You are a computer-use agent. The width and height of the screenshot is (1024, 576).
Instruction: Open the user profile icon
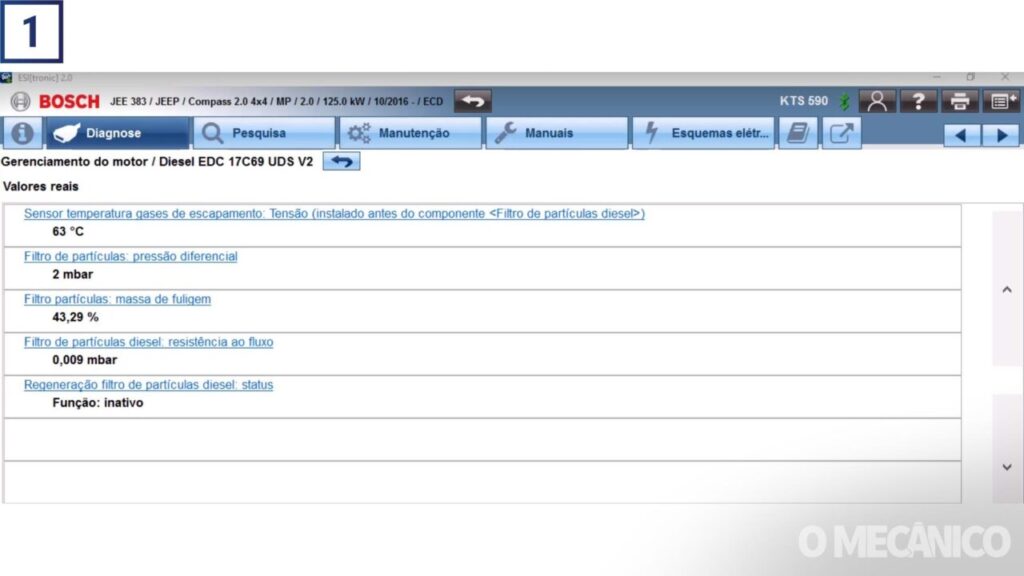[877, 101]
